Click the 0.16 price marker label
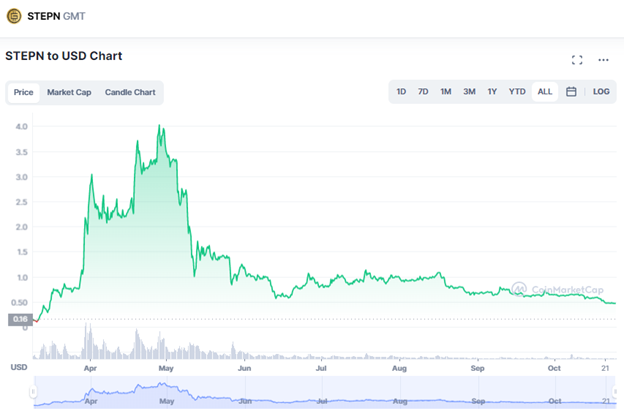The height and width of the screenshot is (411, 624). pyautogui.click(x=20, y=319)
